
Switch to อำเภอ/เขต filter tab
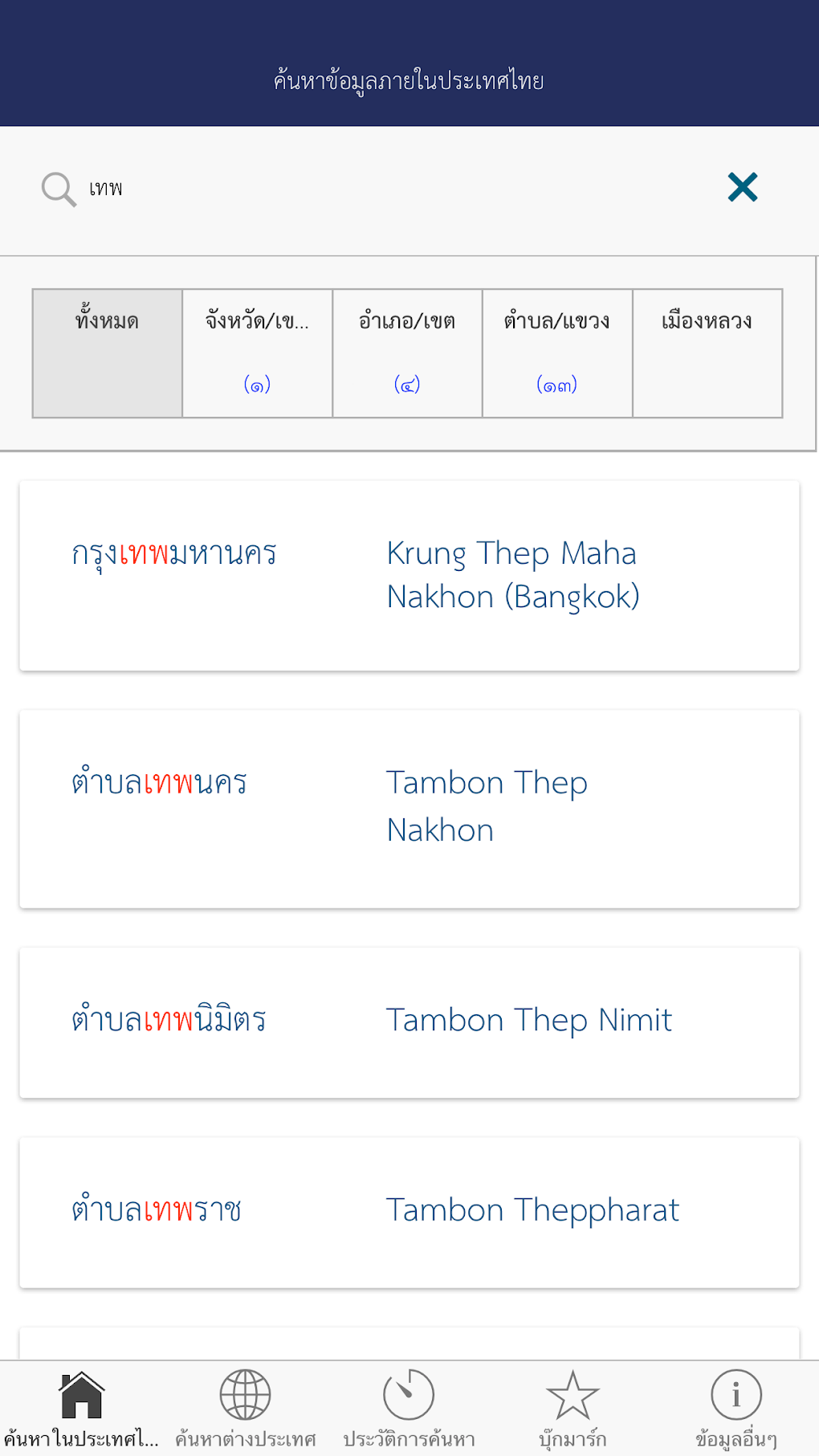coord(407,353)
